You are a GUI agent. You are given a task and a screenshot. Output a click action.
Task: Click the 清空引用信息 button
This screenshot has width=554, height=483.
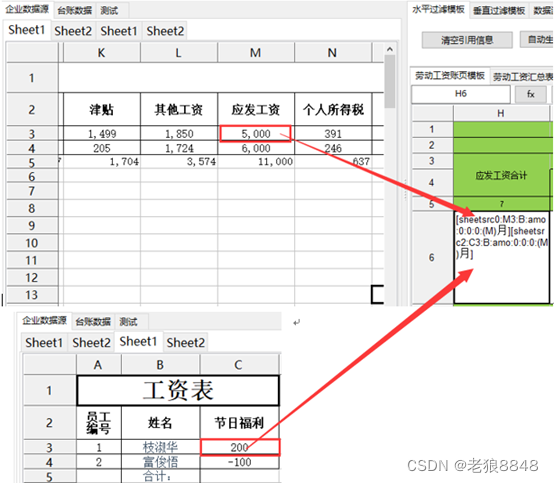pos(467,40)
